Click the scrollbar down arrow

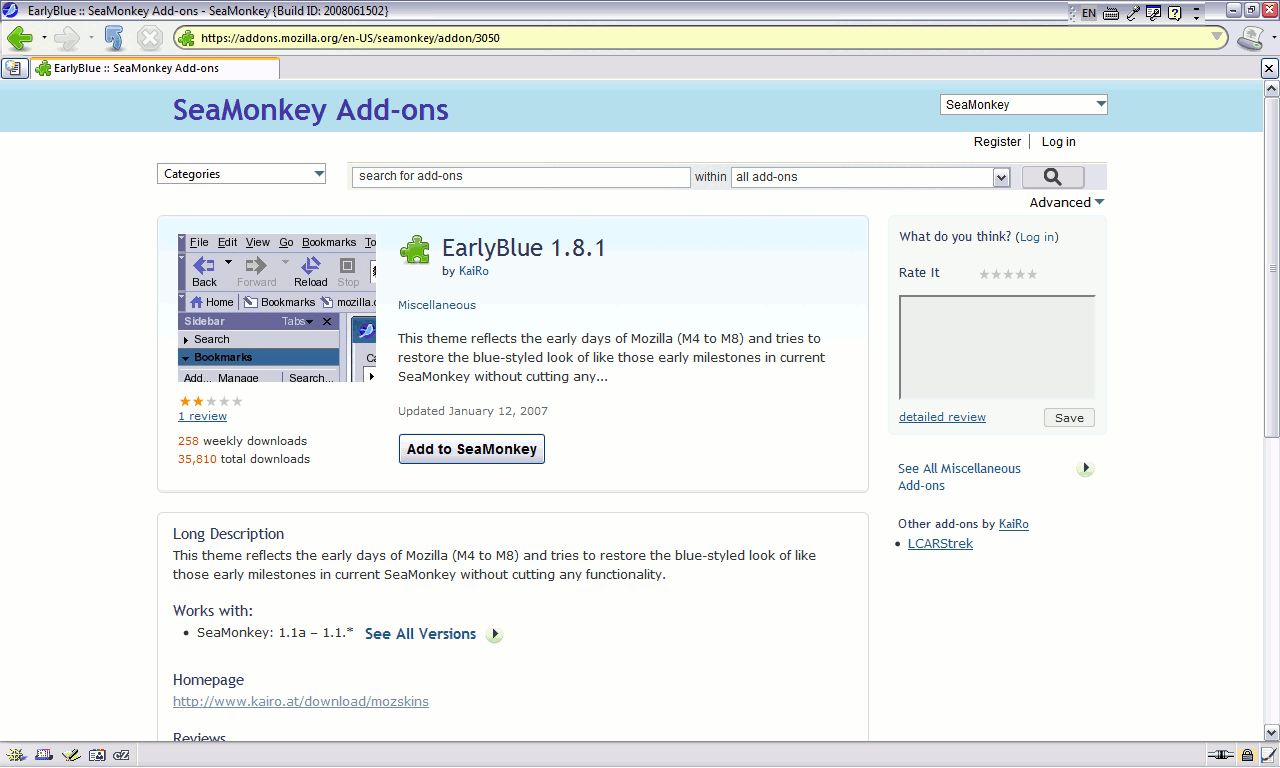point(1271,732)
